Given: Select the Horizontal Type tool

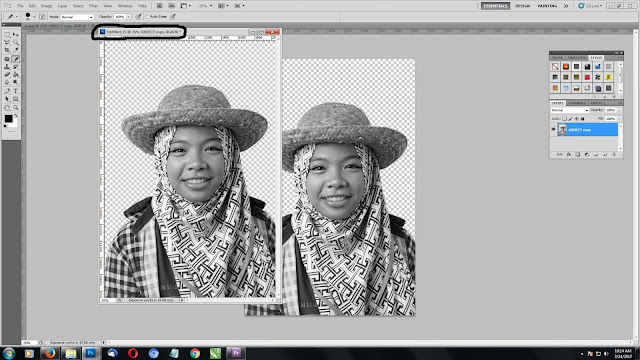Looking at the screenshot, I should click(16, 91).
